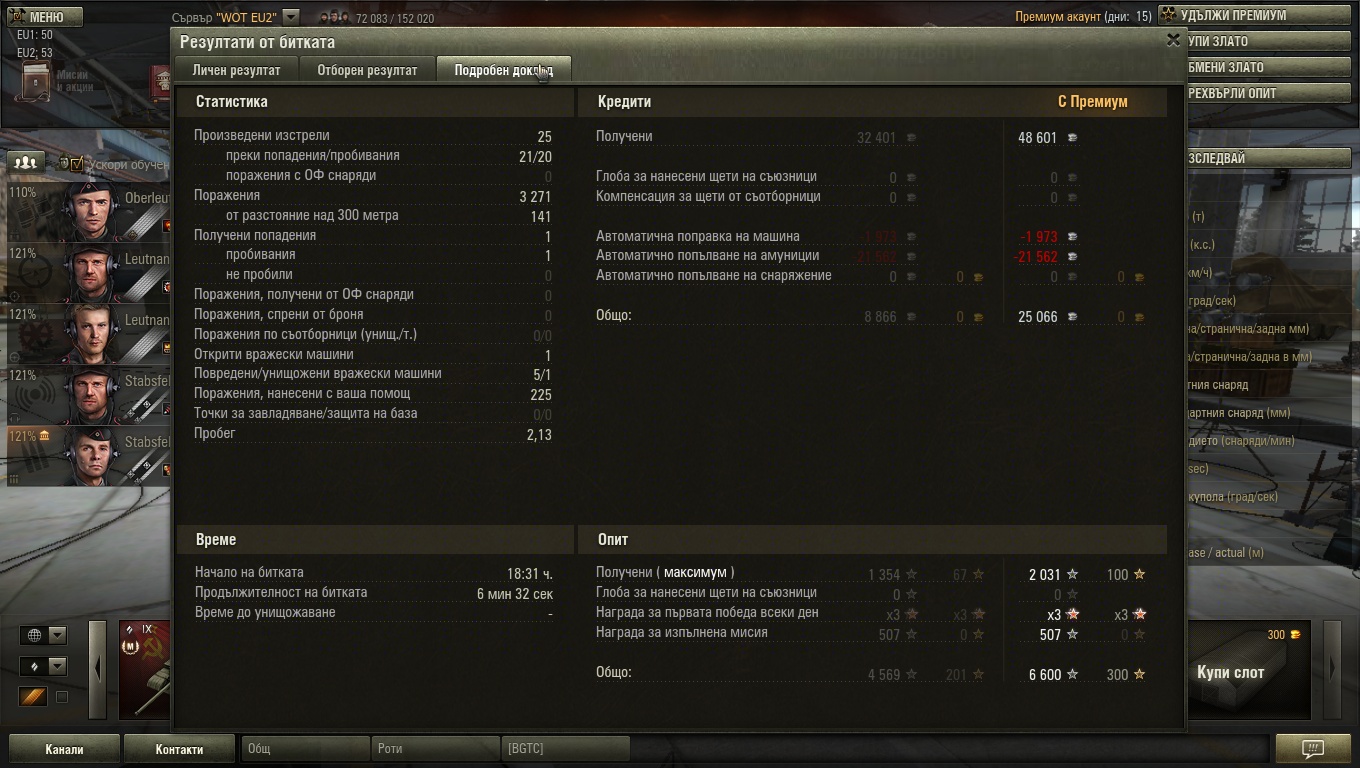The height and width of the screenshot is (768, 1360).
Task: Click the orange stripe elite-filter icon
Action: click(x=33, y=696)
